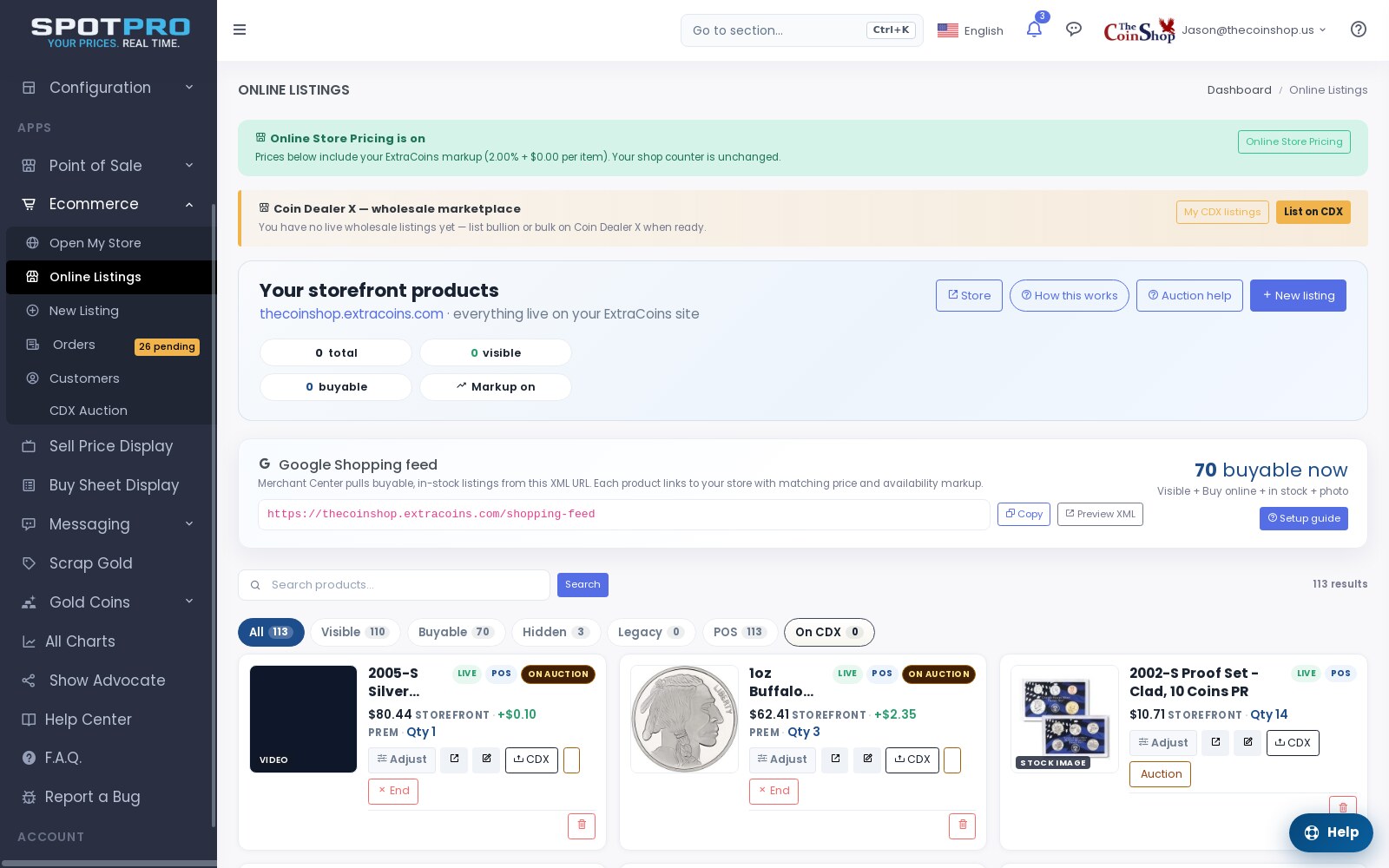
Task: Edit the 2002-S Proof Set with pencil icon
Action: 1247,743
